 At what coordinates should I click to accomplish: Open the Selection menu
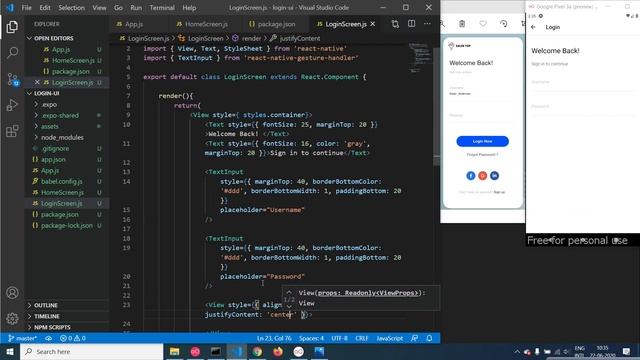(71, 8)
